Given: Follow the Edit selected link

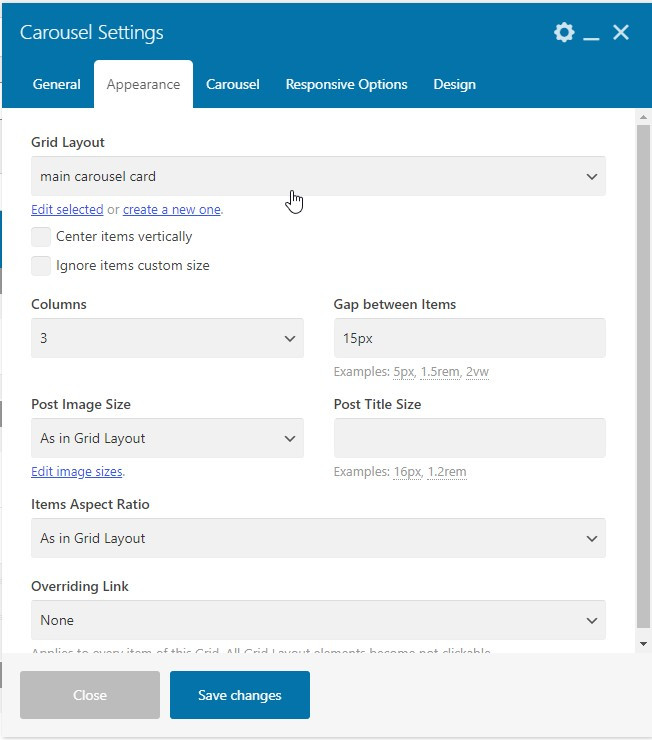Looking at the screenshot, I should (67, 210).
